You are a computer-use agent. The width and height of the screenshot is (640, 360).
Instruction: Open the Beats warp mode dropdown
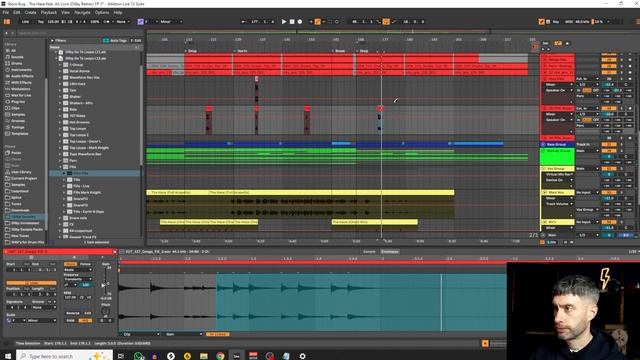pyautogui.click(x=78, y=270)
